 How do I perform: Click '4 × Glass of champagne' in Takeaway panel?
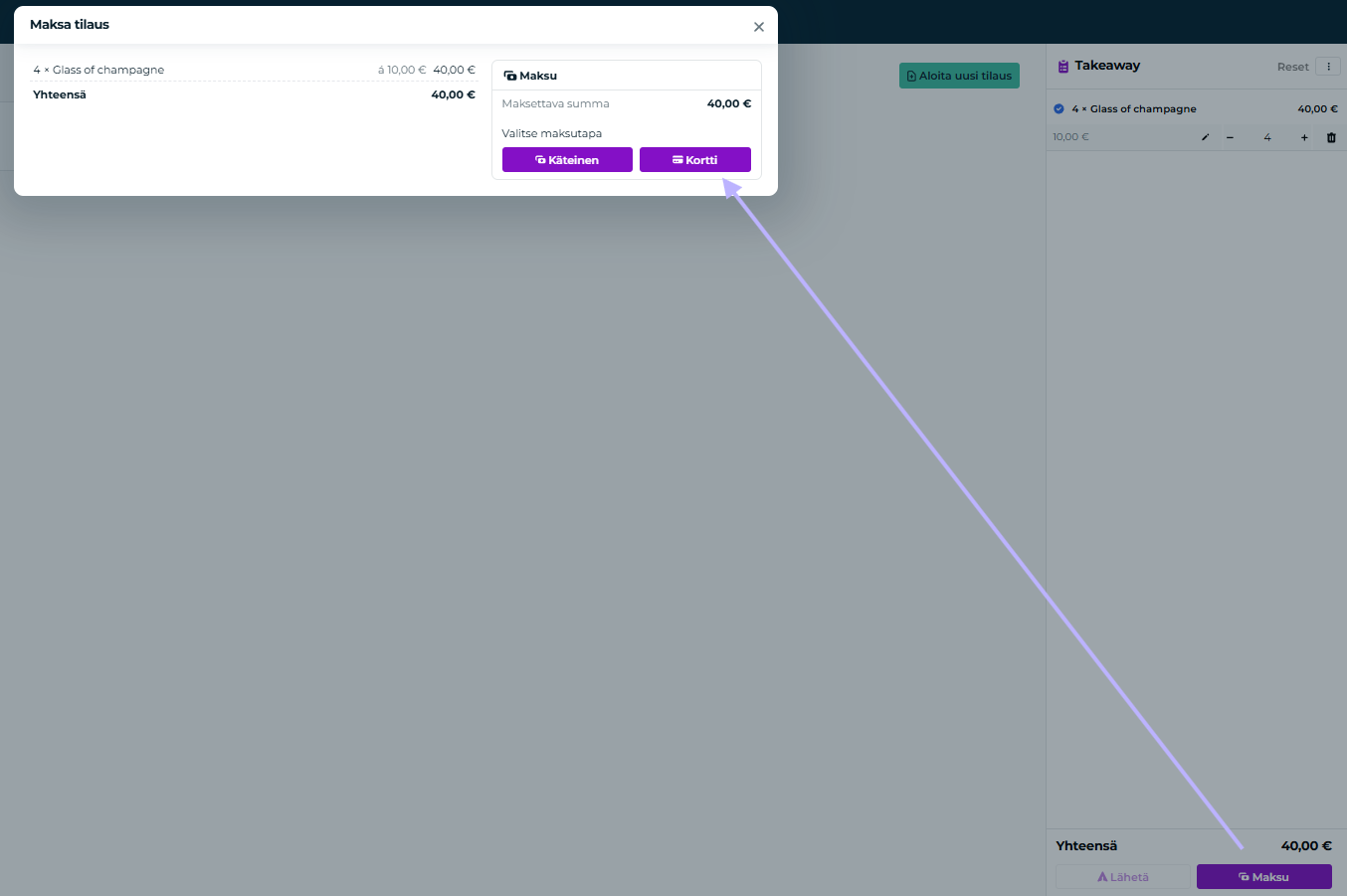point(1134,109)
